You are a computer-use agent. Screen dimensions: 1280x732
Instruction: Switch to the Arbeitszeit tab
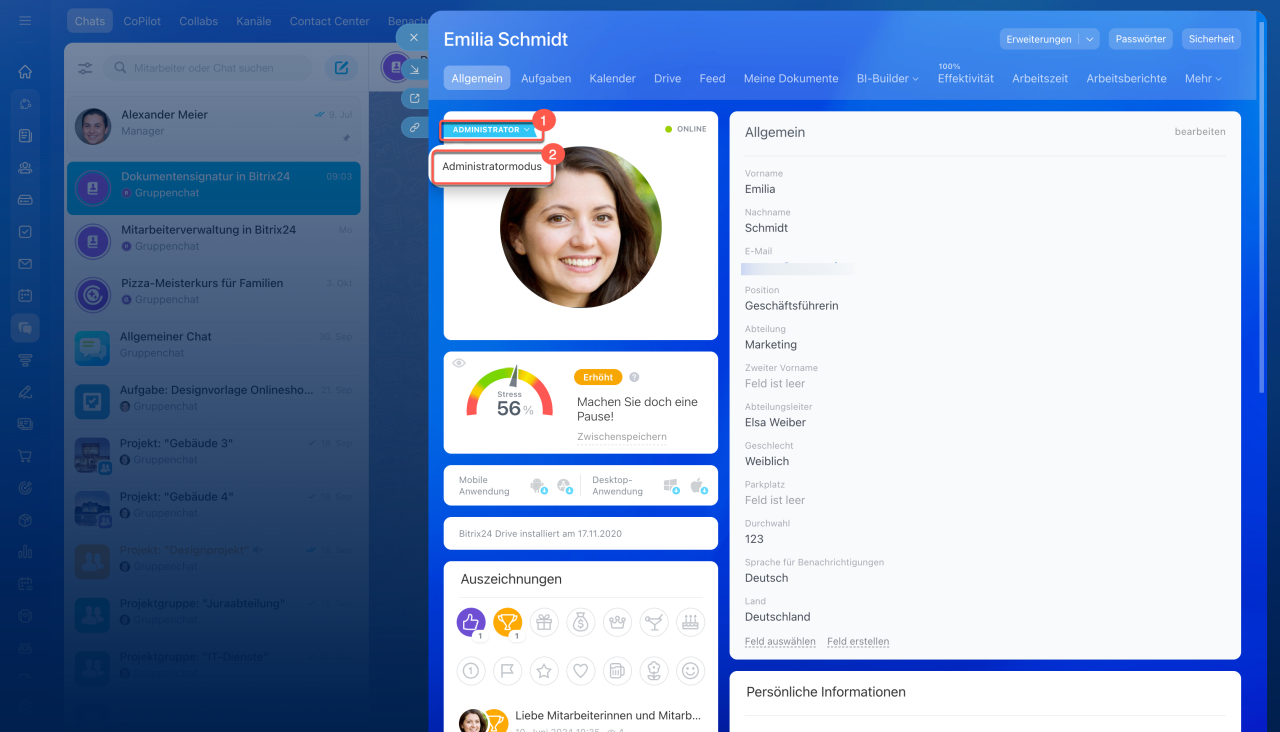(x=1040, y=78)
